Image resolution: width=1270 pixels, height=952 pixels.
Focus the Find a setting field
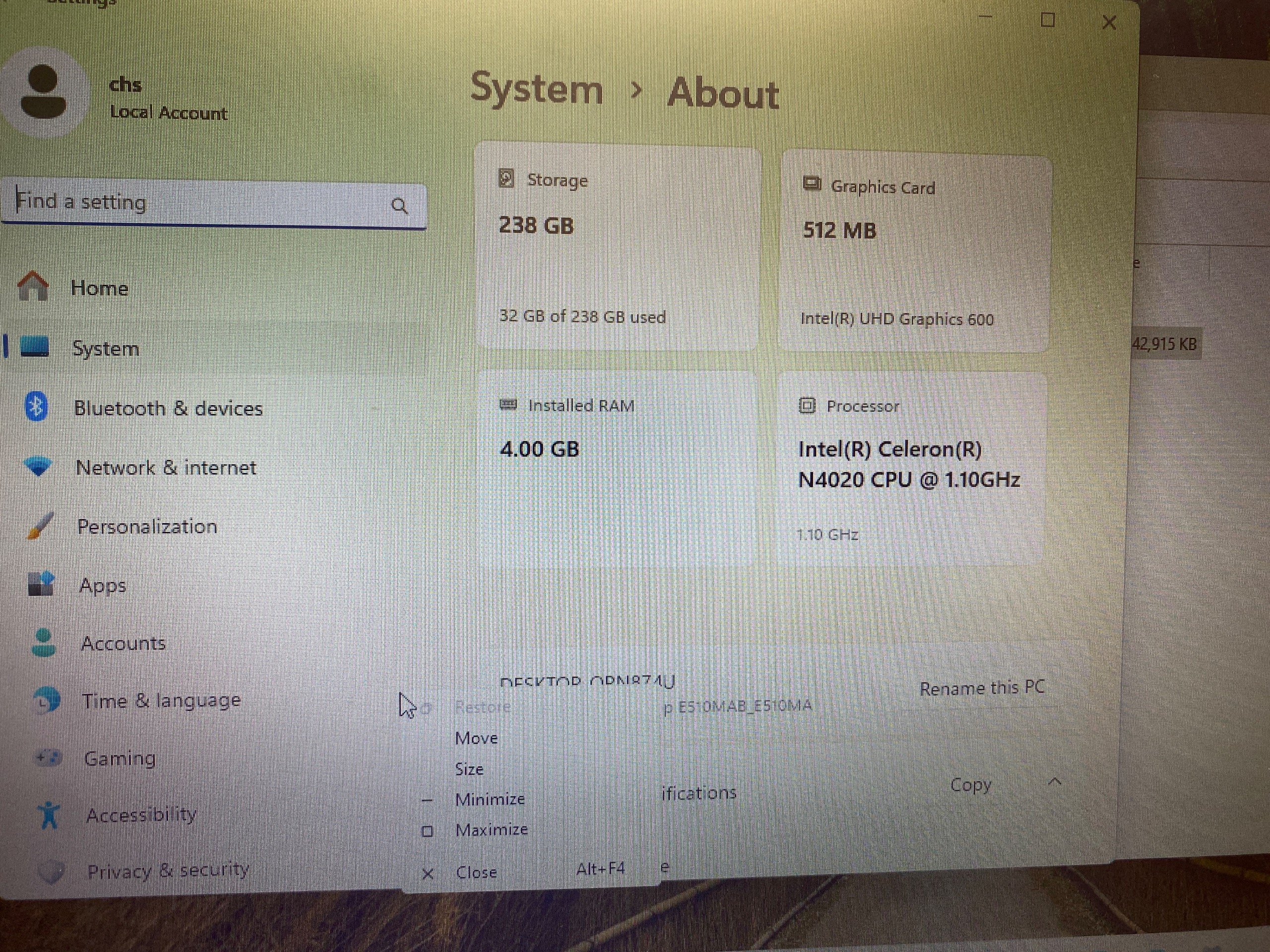[x=214, y=204]
